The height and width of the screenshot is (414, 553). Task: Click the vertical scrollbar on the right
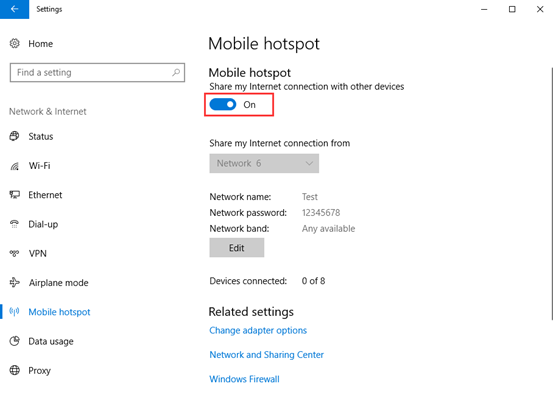point(551,193)
